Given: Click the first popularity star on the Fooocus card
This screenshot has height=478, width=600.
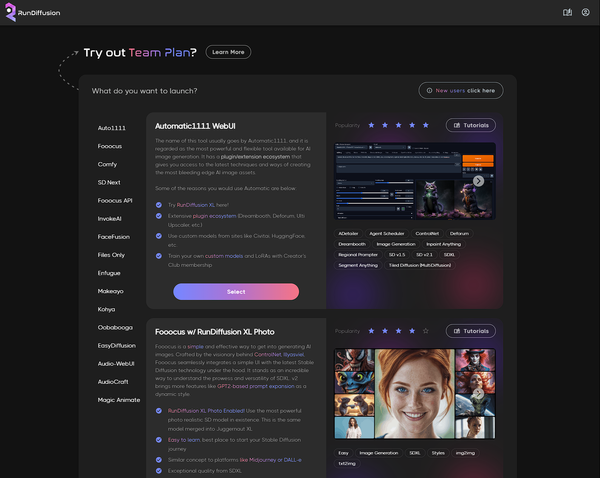Looking at the screenshot, I should pos(372,330).
